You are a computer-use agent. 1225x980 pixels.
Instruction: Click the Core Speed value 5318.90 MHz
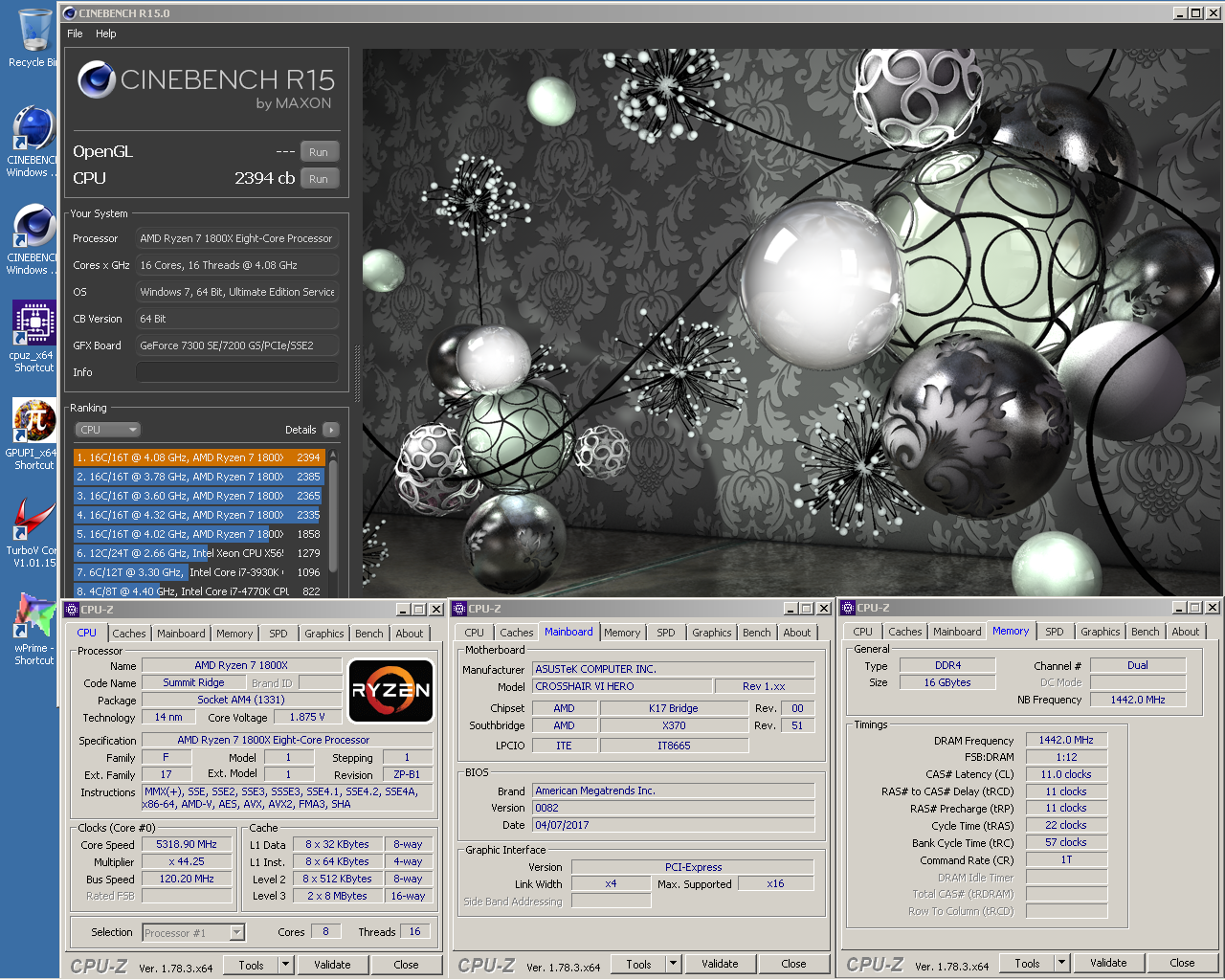point(187,844)
